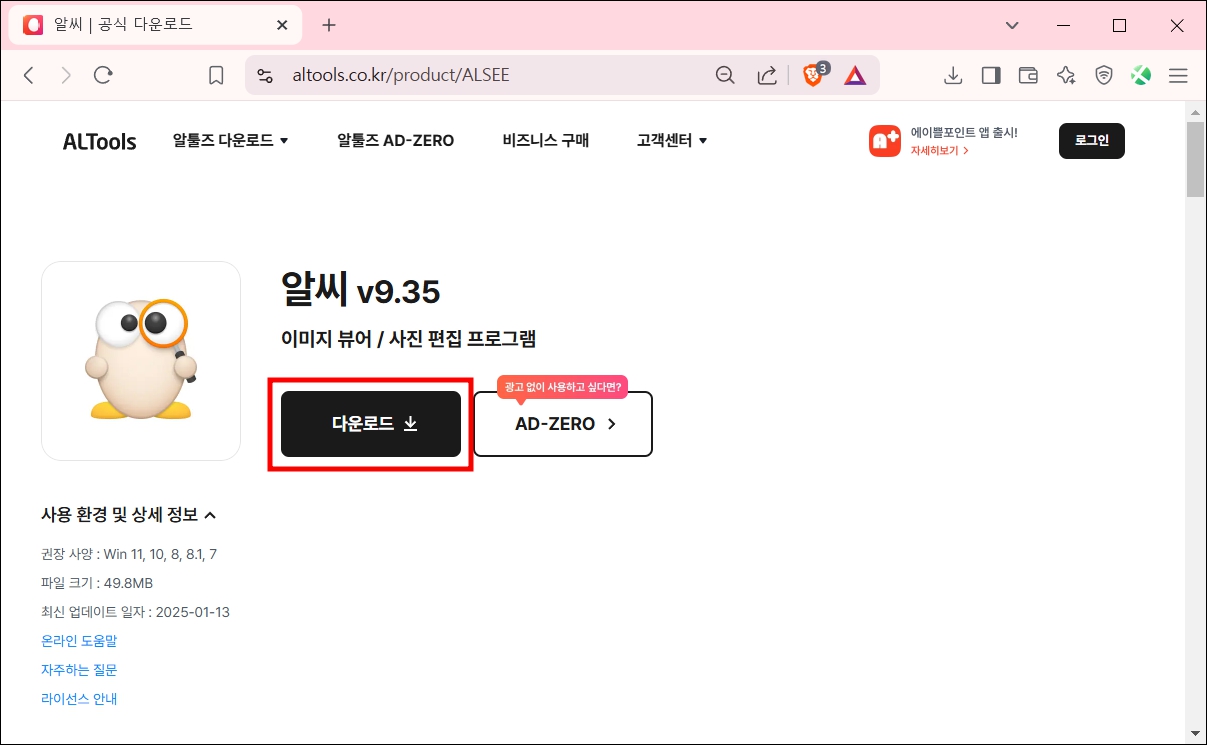This screenshot has width=1207, height=745.
Task: Open Leo AI assistant icon
Action: click(1066, 75)
